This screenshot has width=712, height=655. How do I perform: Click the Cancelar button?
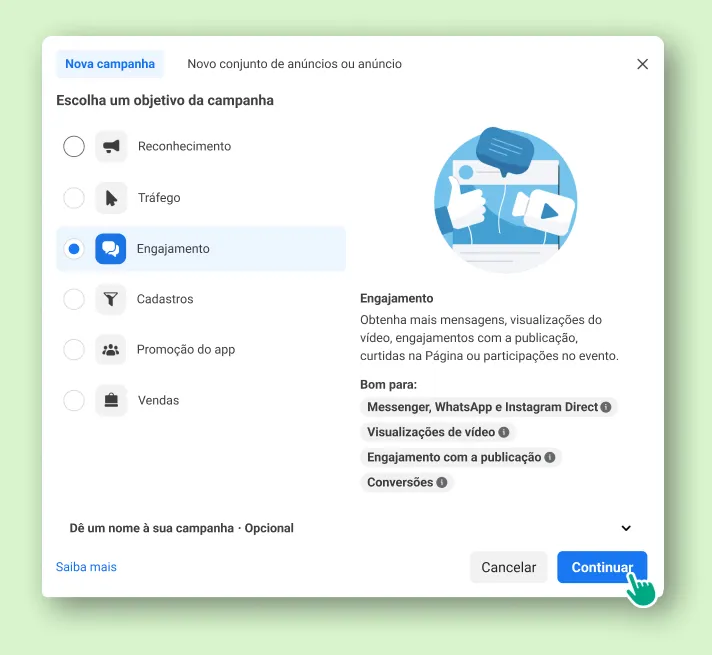(509, 567)
